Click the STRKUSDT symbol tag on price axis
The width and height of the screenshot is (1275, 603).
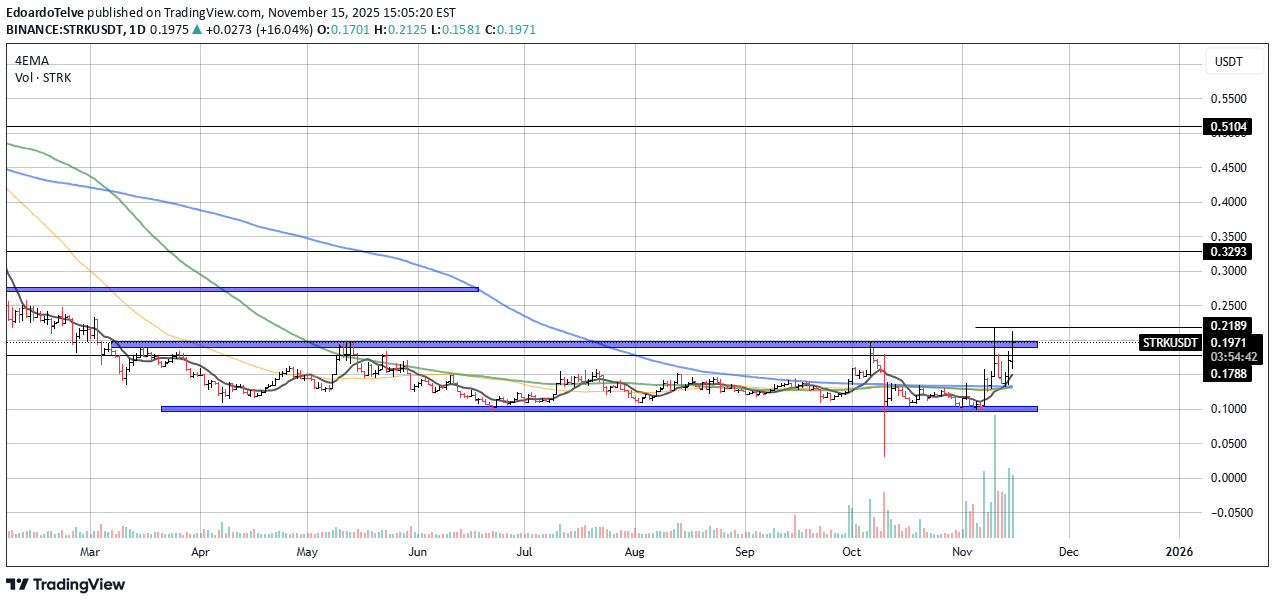[1170, 342]
